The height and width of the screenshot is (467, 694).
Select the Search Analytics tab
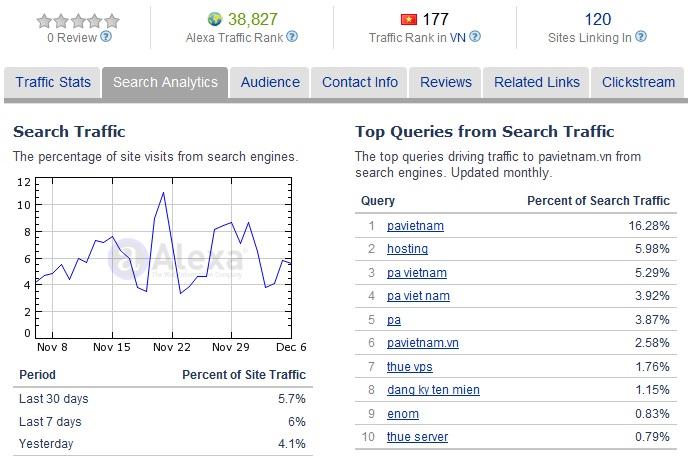[x=165, y=82]
